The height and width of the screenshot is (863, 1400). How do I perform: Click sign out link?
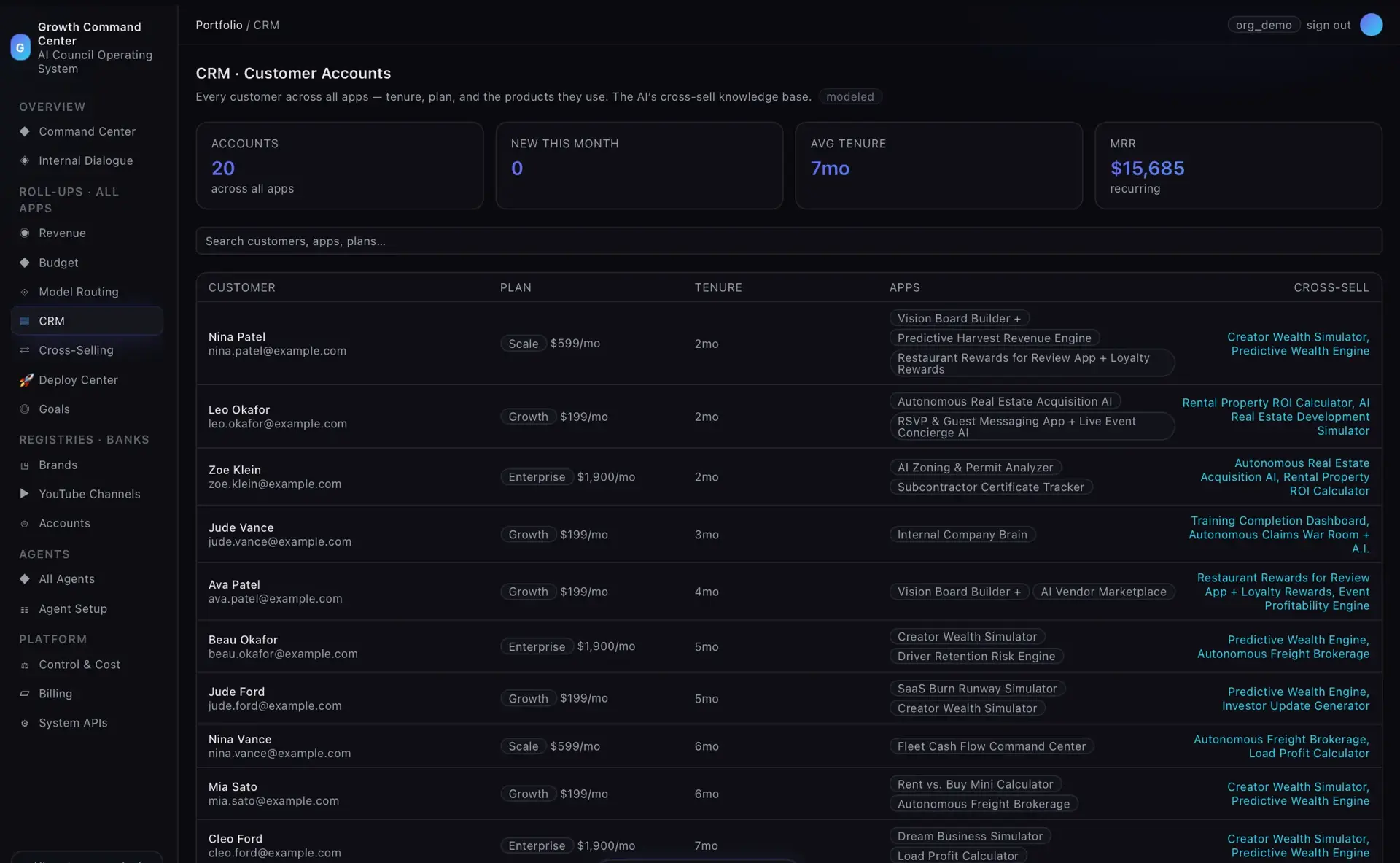pyautogui.click(x=1329, y=25)
